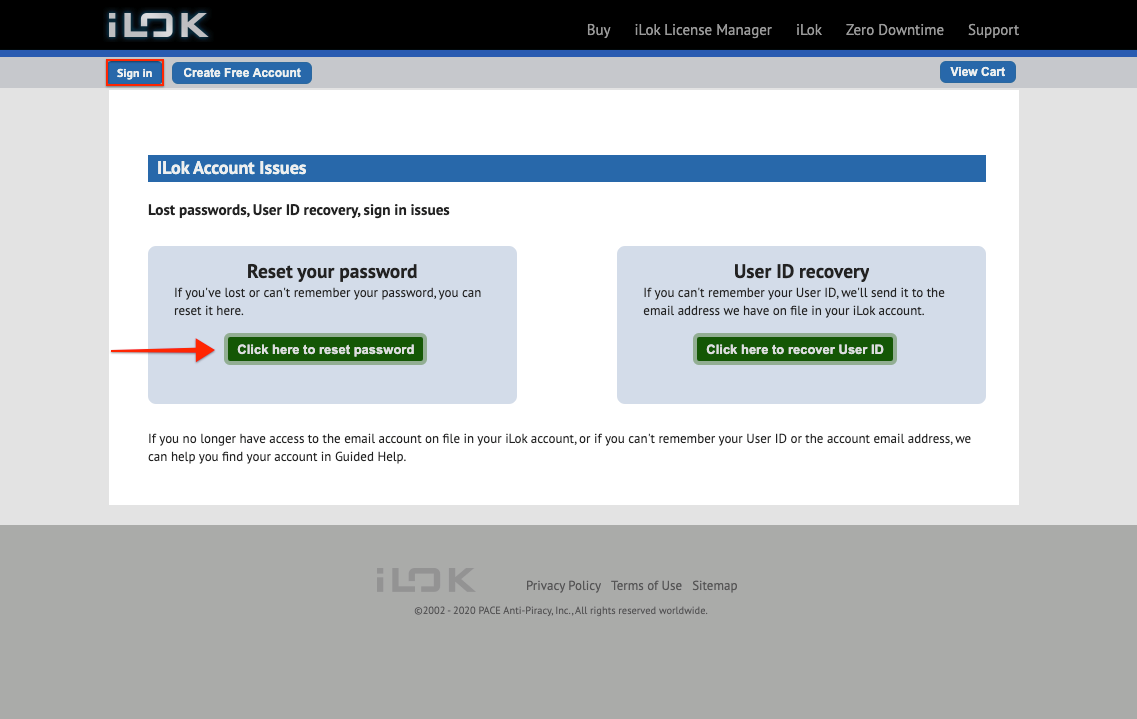Click the grey iLok logo in the footer
Viewport: 1137px width, 719px height.
point(425,580)
